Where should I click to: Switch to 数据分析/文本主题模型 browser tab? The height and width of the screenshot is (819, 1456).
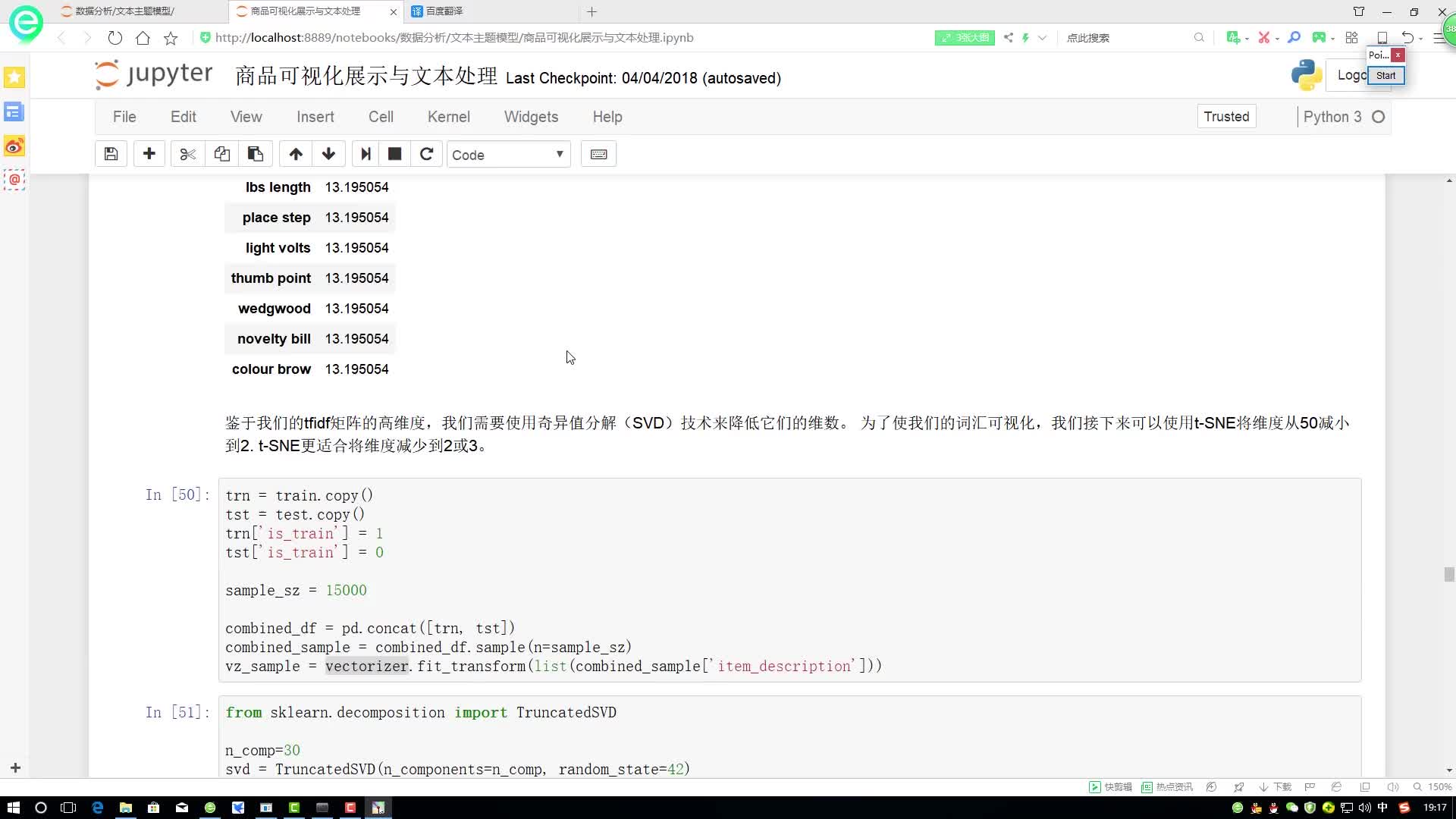tap(125, 11)
